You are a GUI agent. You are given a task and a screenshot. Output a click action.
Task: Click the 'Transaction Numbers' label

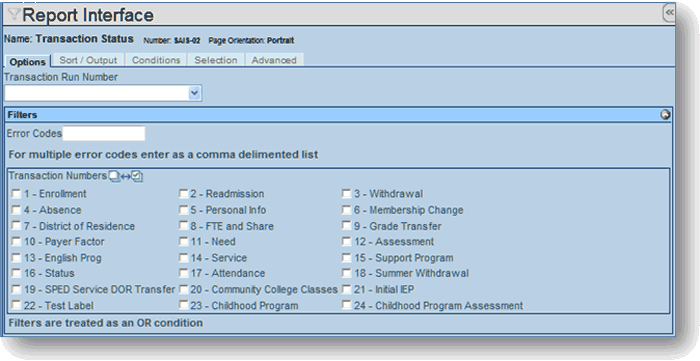click(58, 176)
